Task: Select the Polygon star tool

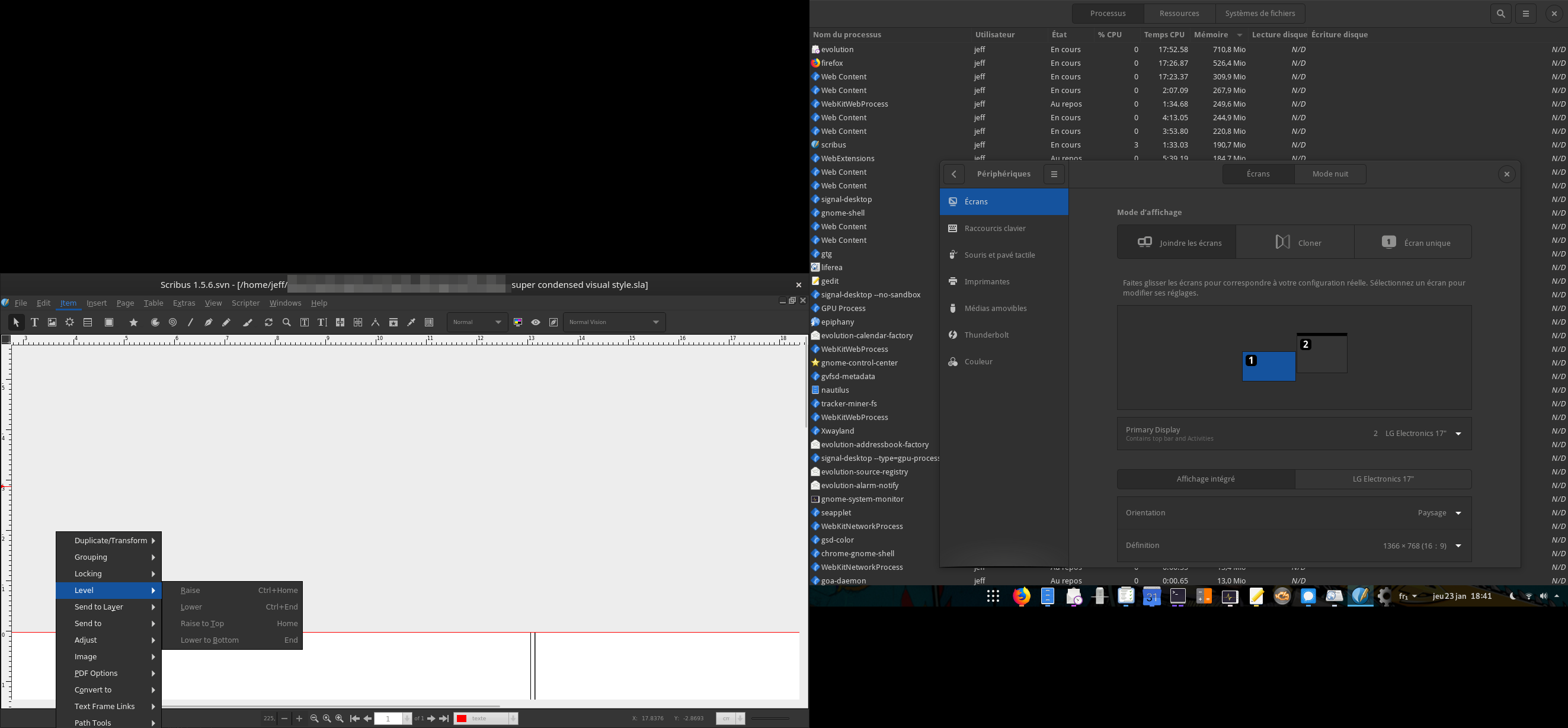Action: (x=134, y=323)
